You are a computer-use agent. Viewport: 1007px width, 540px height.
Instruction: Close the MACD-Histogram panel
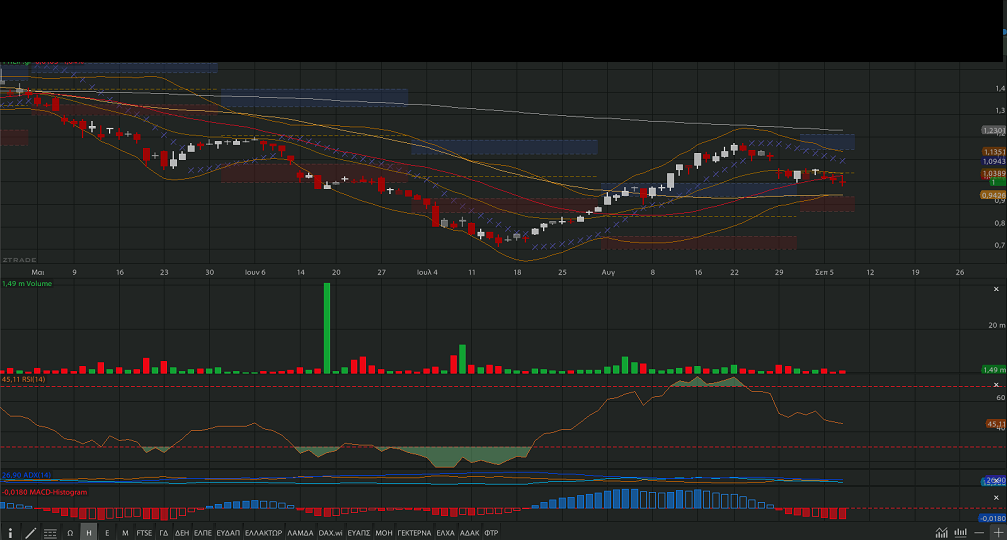996,498
